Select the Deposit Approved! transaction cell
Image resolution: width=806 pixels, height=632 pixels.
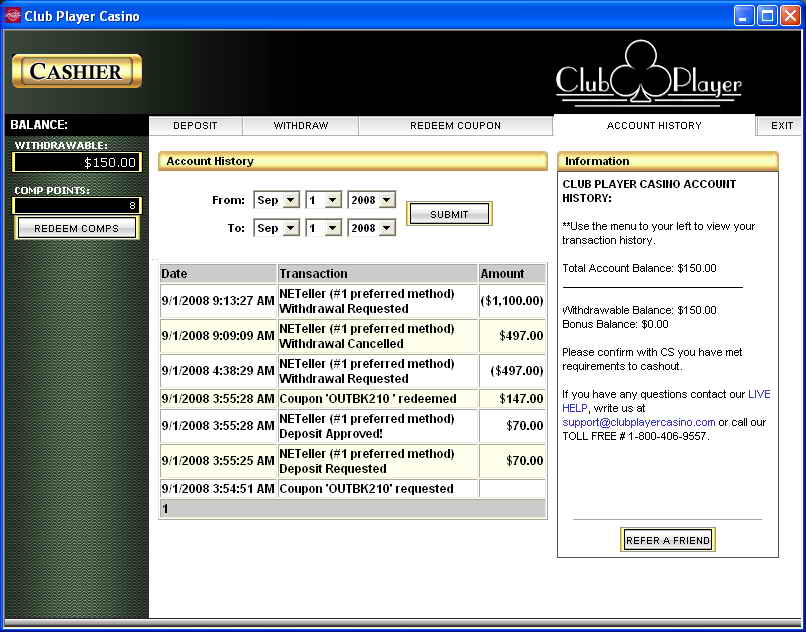(378, 426)
